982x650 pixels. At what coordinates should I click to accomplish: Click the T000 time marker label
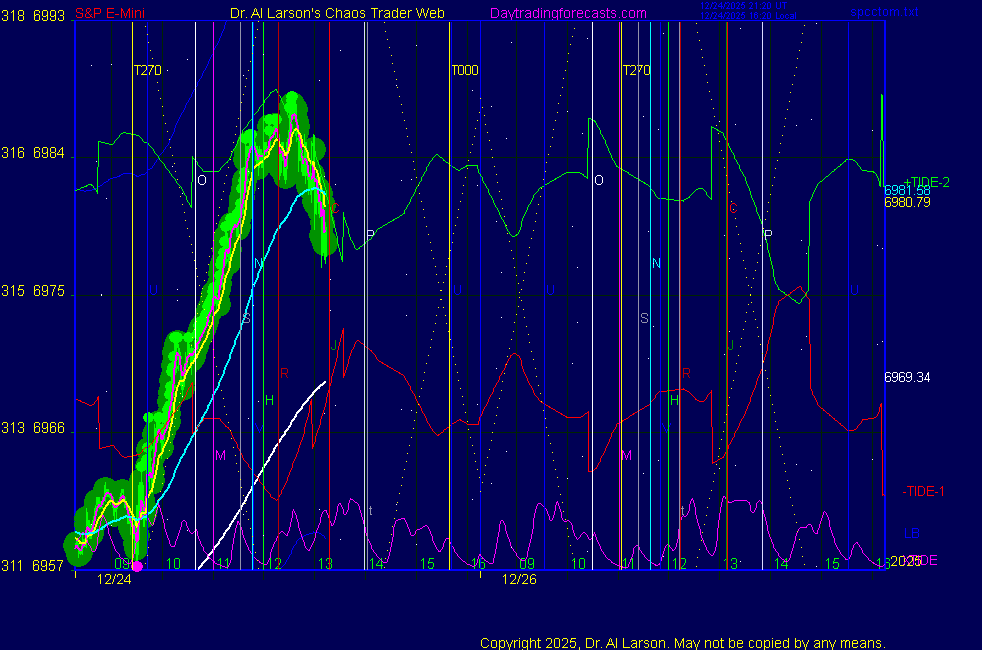(x=465, y=71)
